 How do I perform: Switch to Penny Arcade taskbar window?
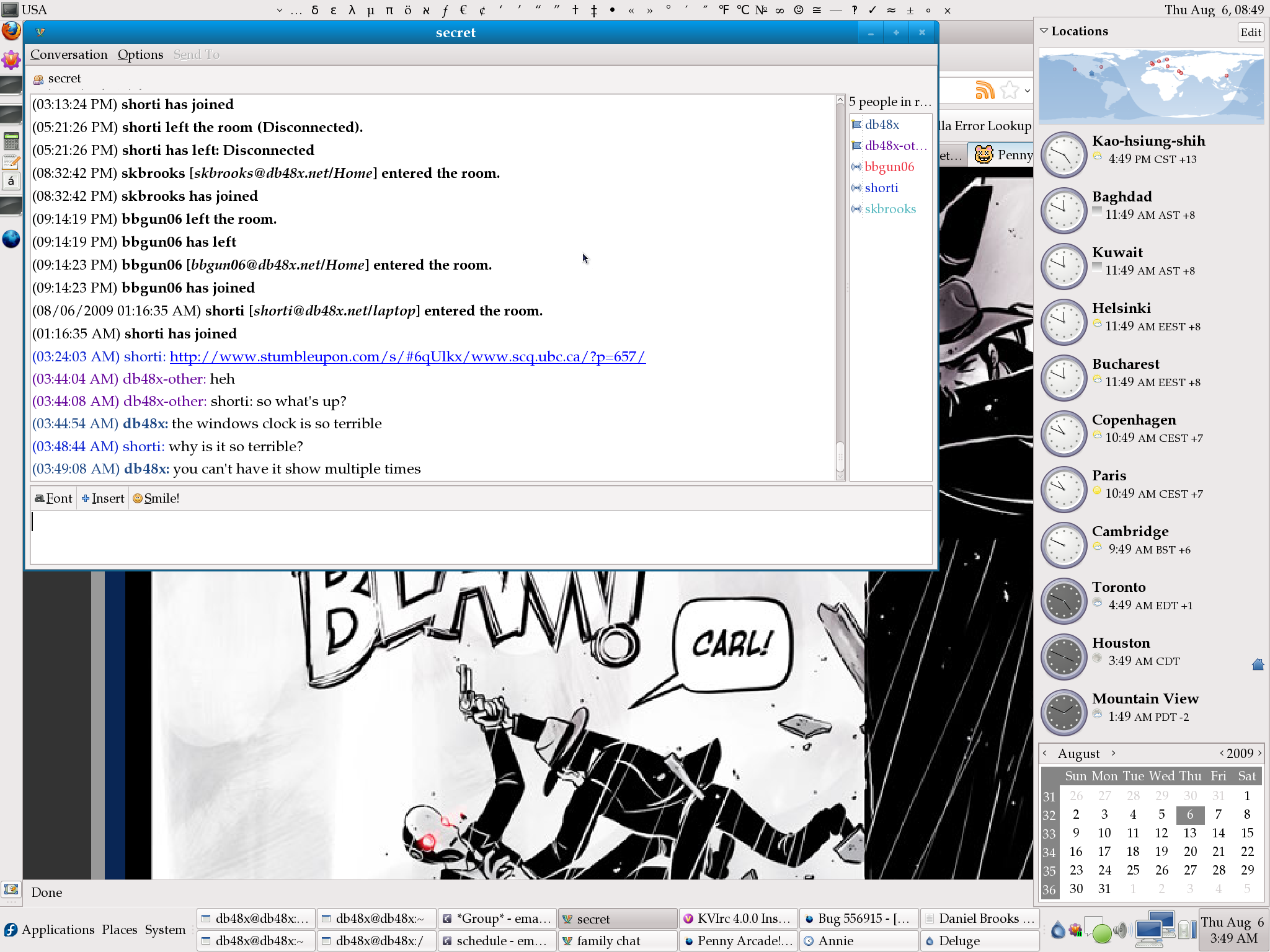click(738, 940)
